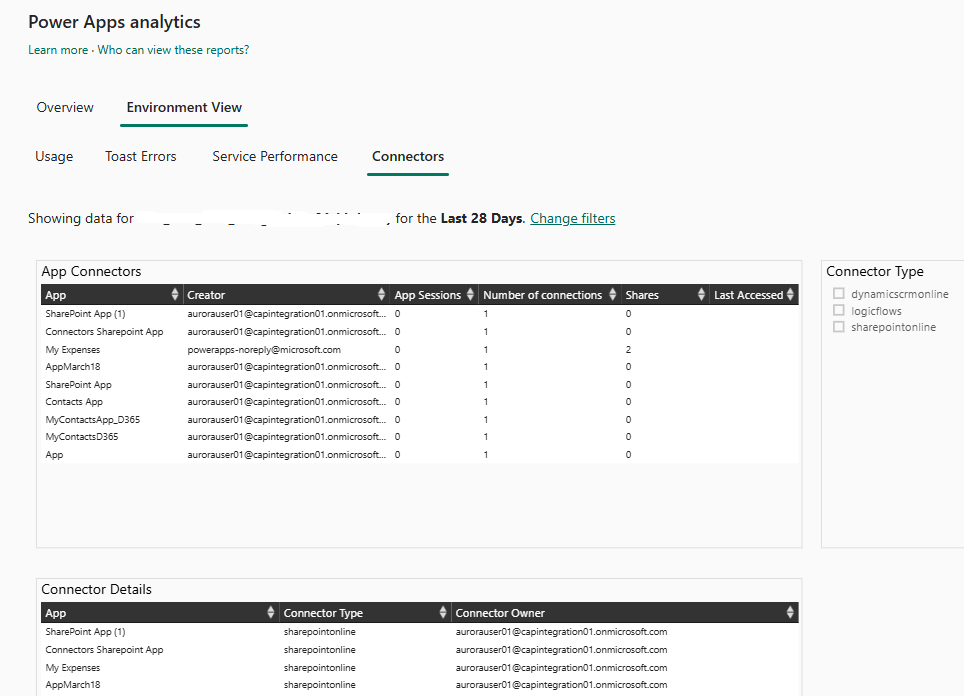Switch to the Overview tab
This screenshot has height=696, width=964.
[65, 108]
